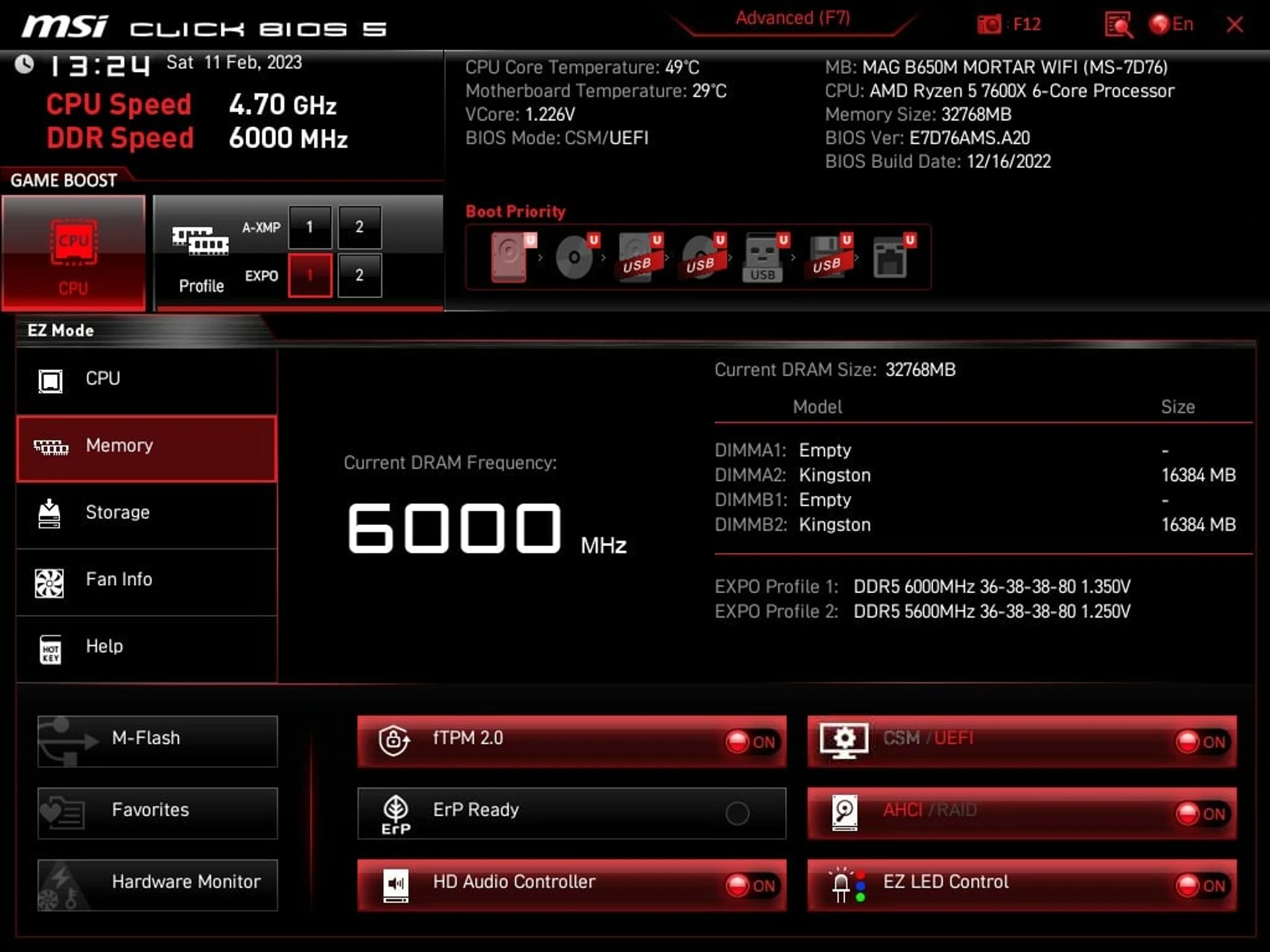Select EXPO profile 2
Image resolution: width=1270 pixels, height=952 pixels.
[359, 275]
